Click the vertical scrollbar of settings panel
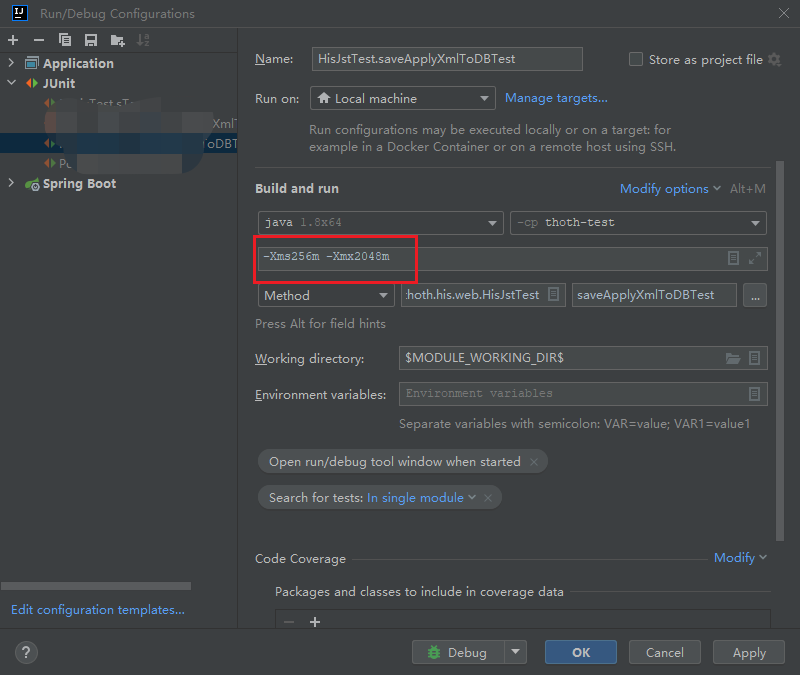 [780, 351]
